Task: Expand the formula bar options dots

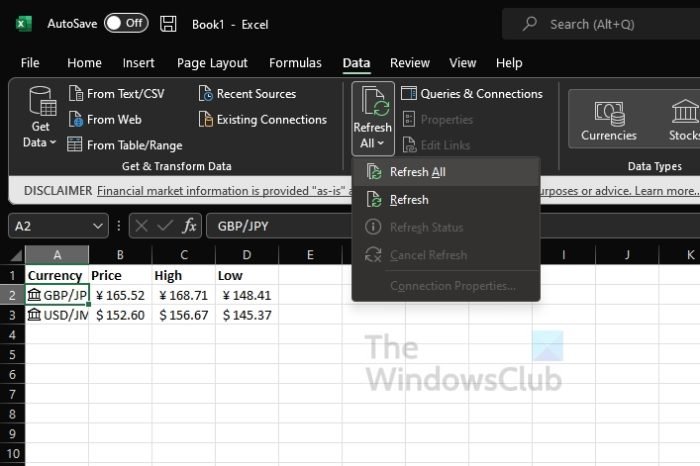Action: 120,226
